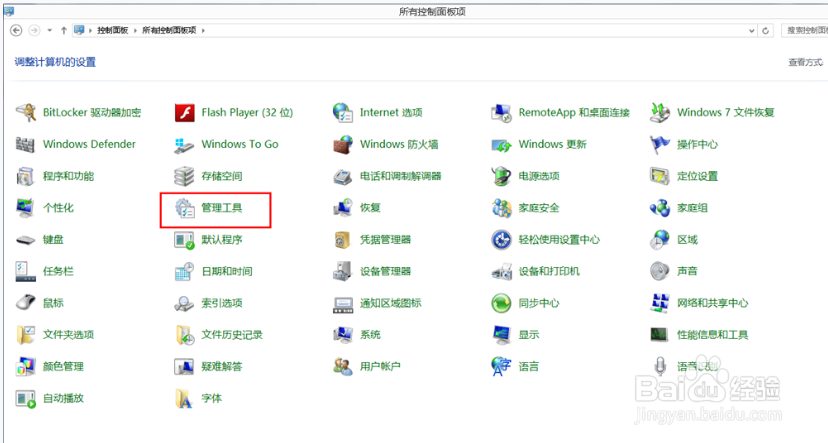This screenshot has height=443, width=828.
Task: Open the 定位设置 icon
Action: [660, 176]
